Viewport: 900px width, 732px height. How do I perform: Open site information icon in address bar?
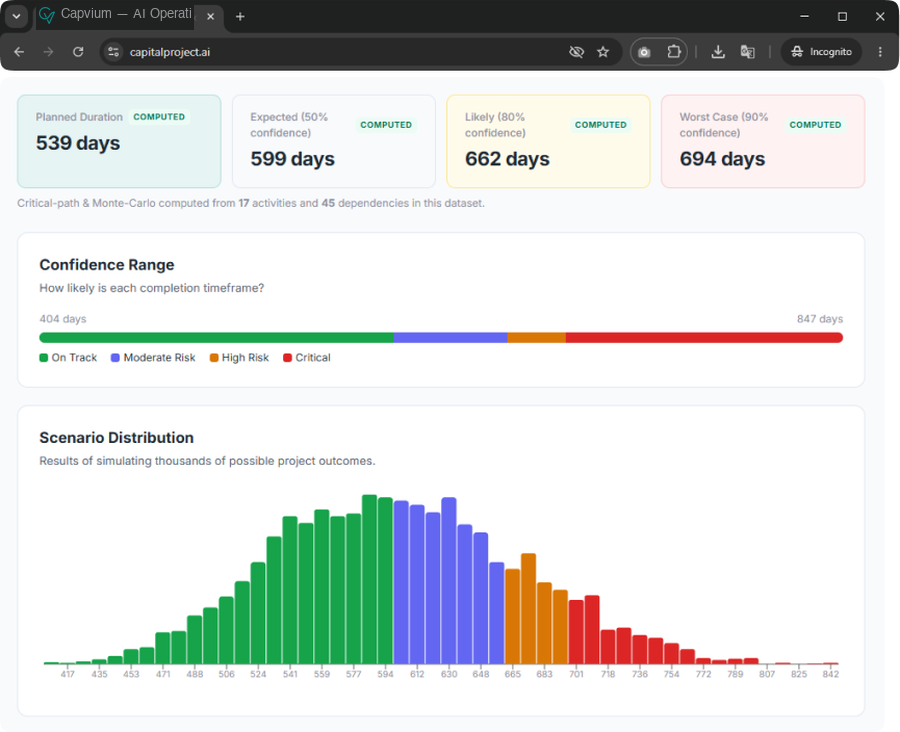coord(114,52)
